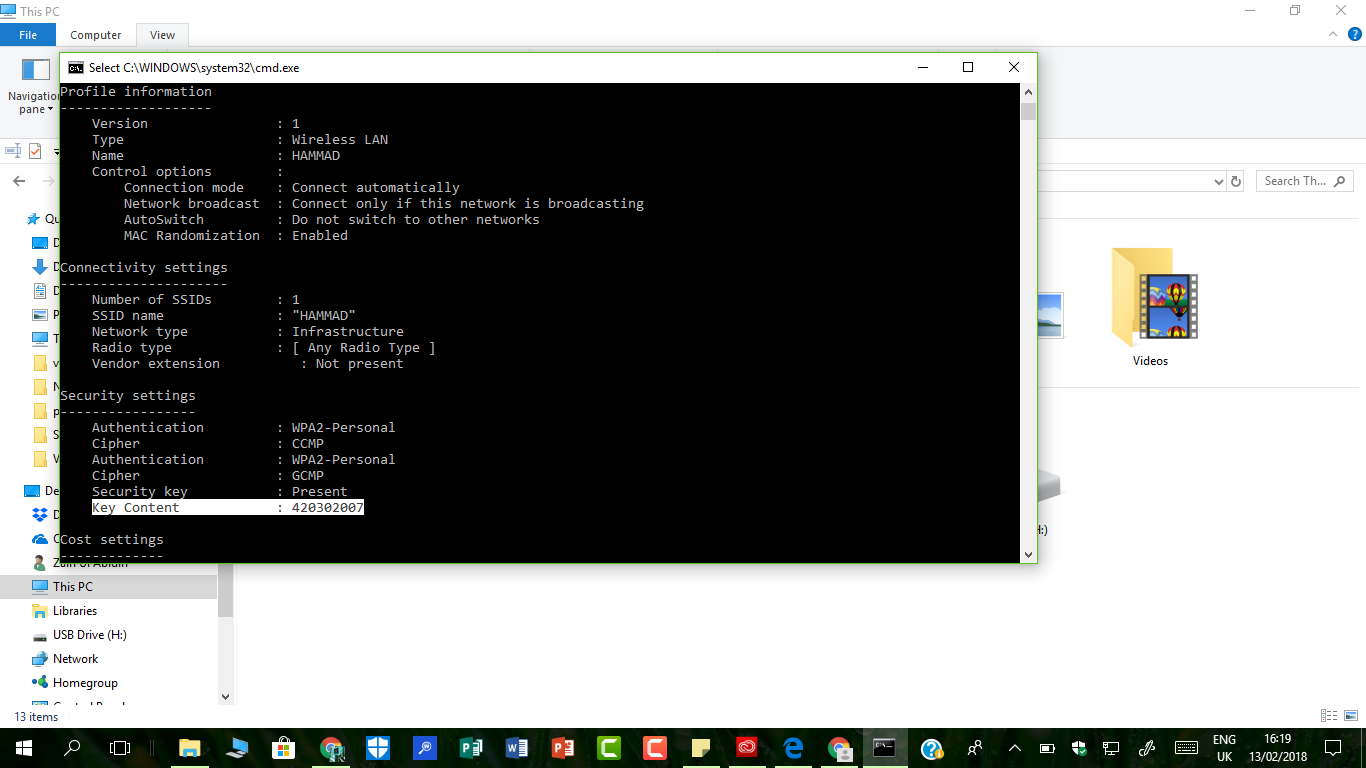The image size is (1366, 768).
Task: Expand the hidden icons tray chevron
Action: (1013, 747)
